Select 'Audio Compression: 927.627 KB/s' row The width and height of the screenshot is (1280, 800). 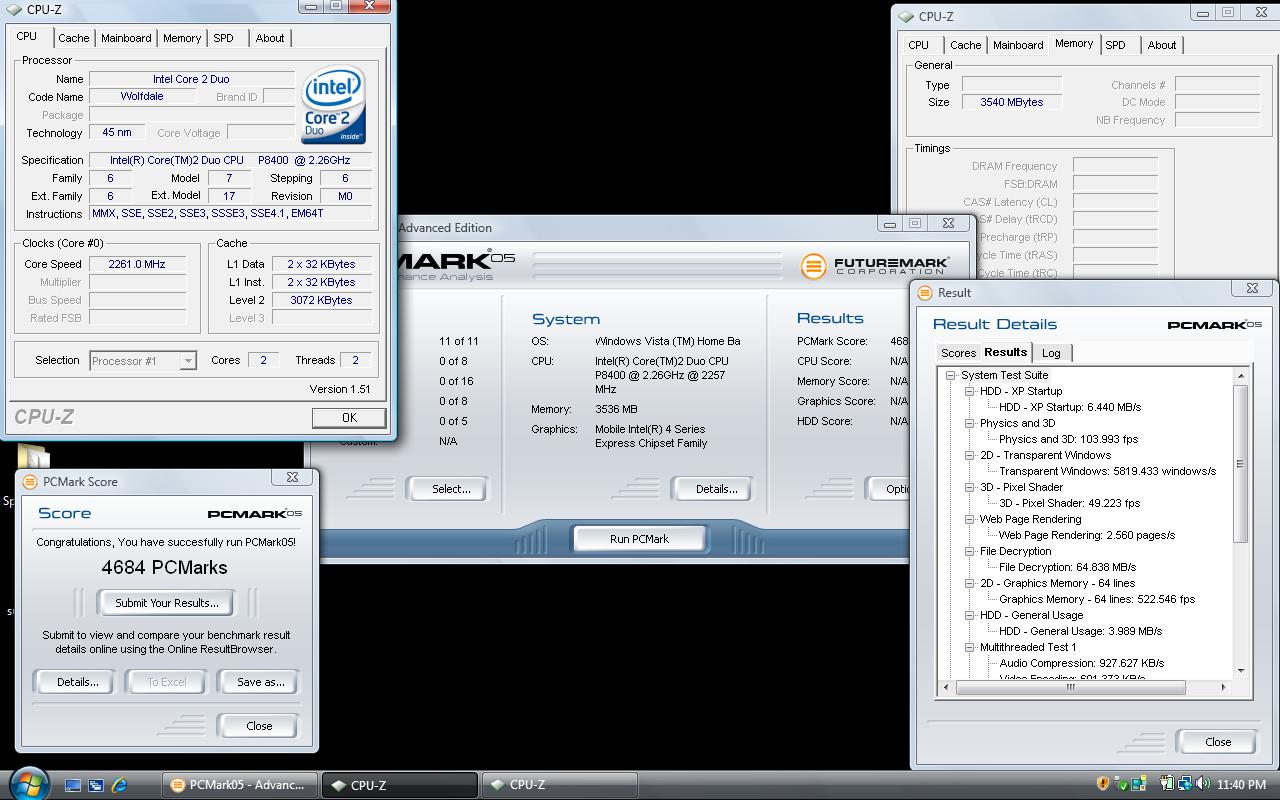coord(1081,663)
